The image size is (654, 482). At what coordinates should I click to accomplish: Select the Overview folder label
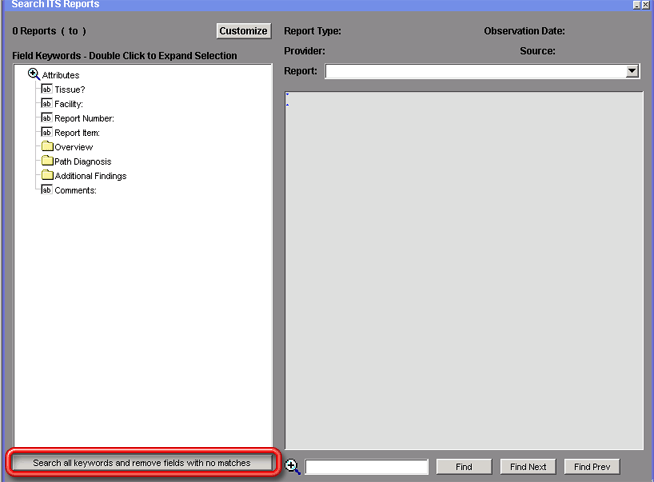74,147
